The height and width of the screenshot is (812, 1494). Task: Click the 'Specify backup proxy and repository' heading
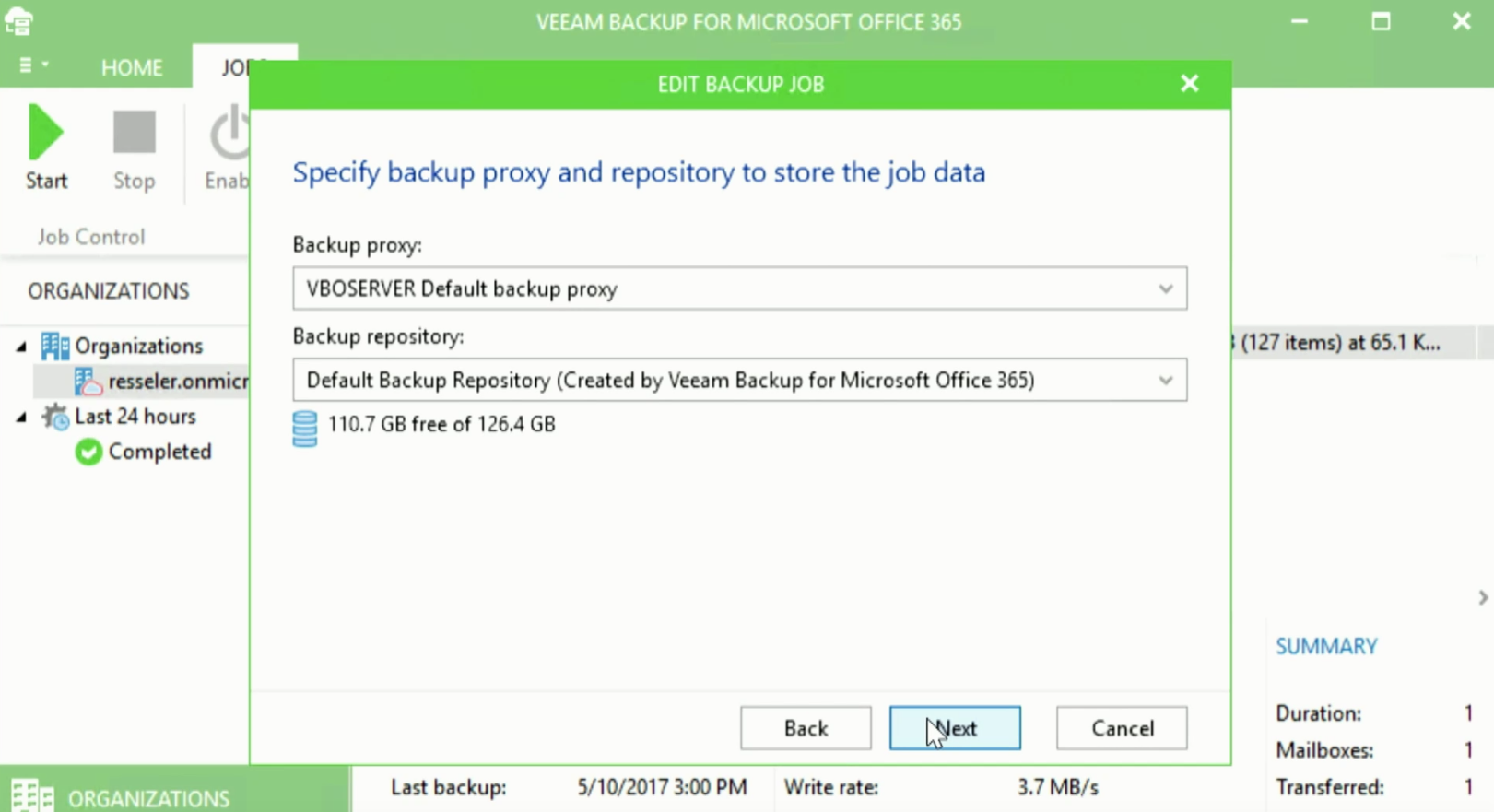[x=639, y=172]
